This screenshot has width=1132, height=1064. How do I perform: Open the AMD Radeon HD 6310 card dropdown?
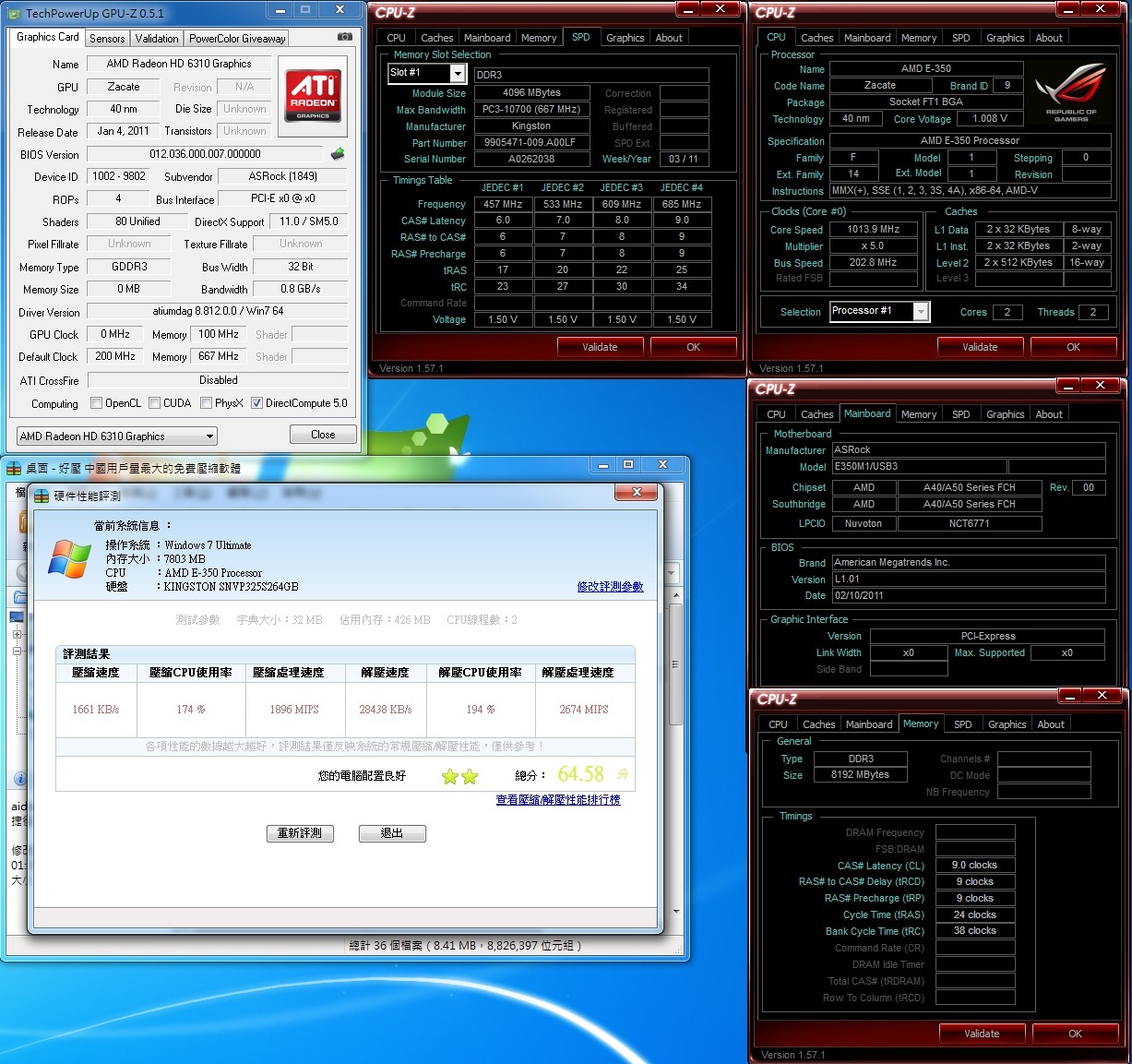(116, 436)
